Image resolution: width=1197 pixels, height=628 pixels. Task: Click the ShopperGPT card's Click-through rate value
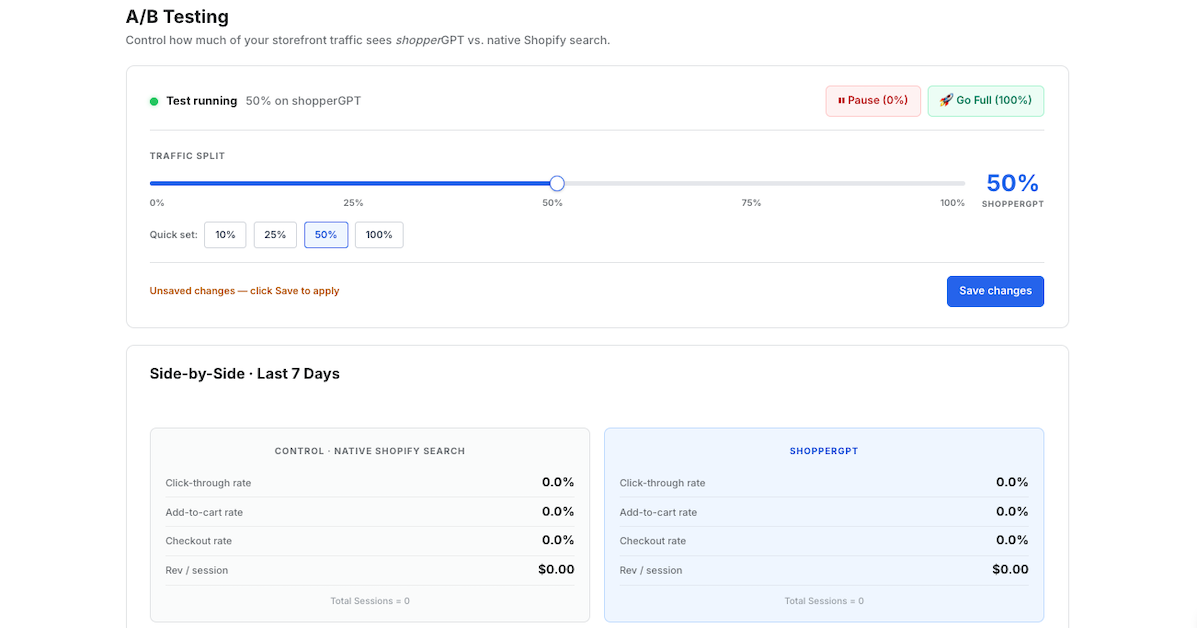(x=1012, y=482)
